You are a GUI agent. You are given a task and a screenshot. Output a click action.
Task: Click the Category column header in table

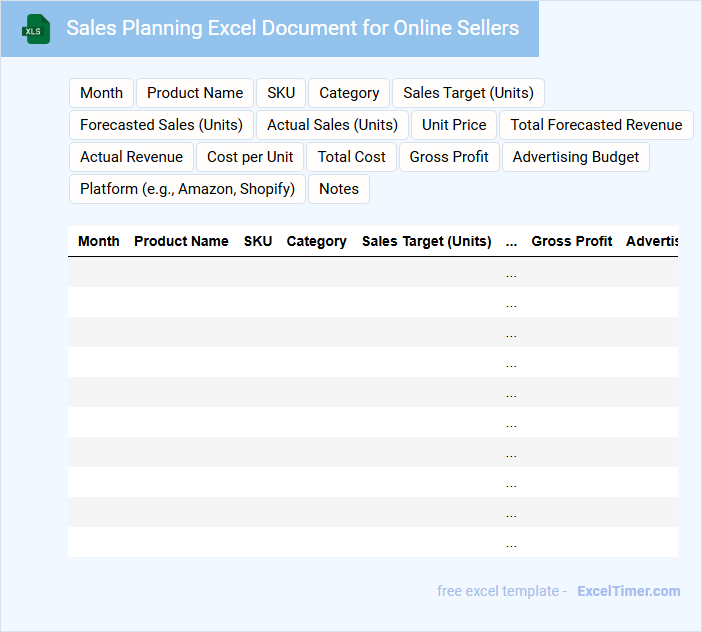tap(316, 241)
